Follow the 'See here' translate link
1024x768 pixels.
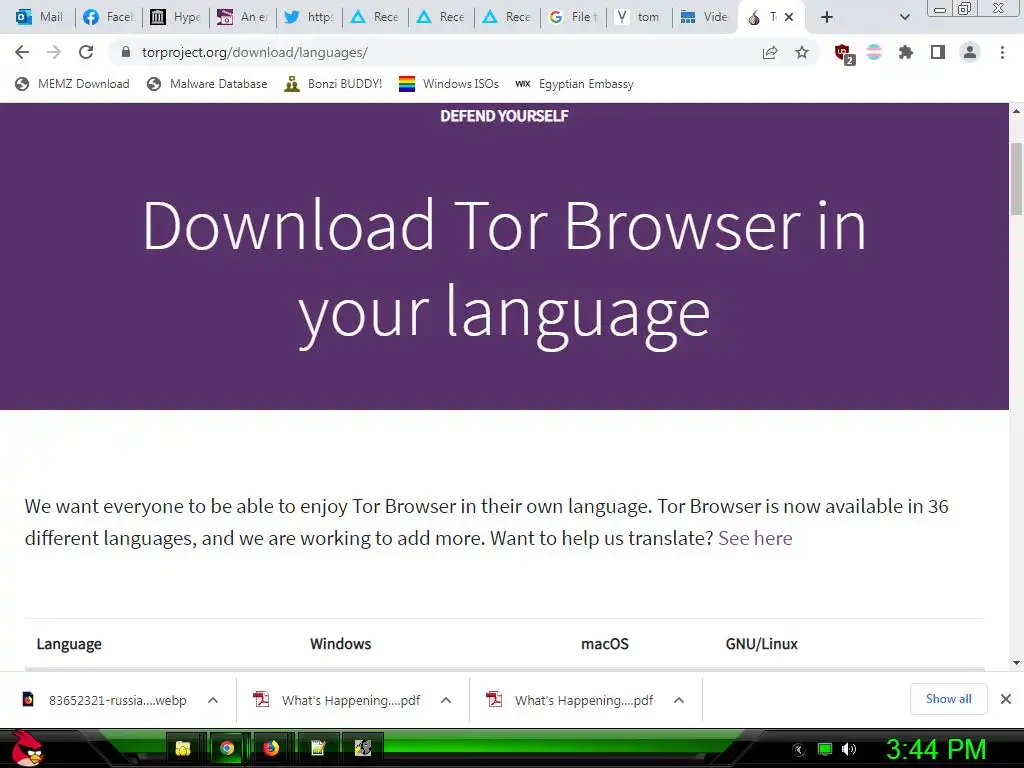click(755, 538)
